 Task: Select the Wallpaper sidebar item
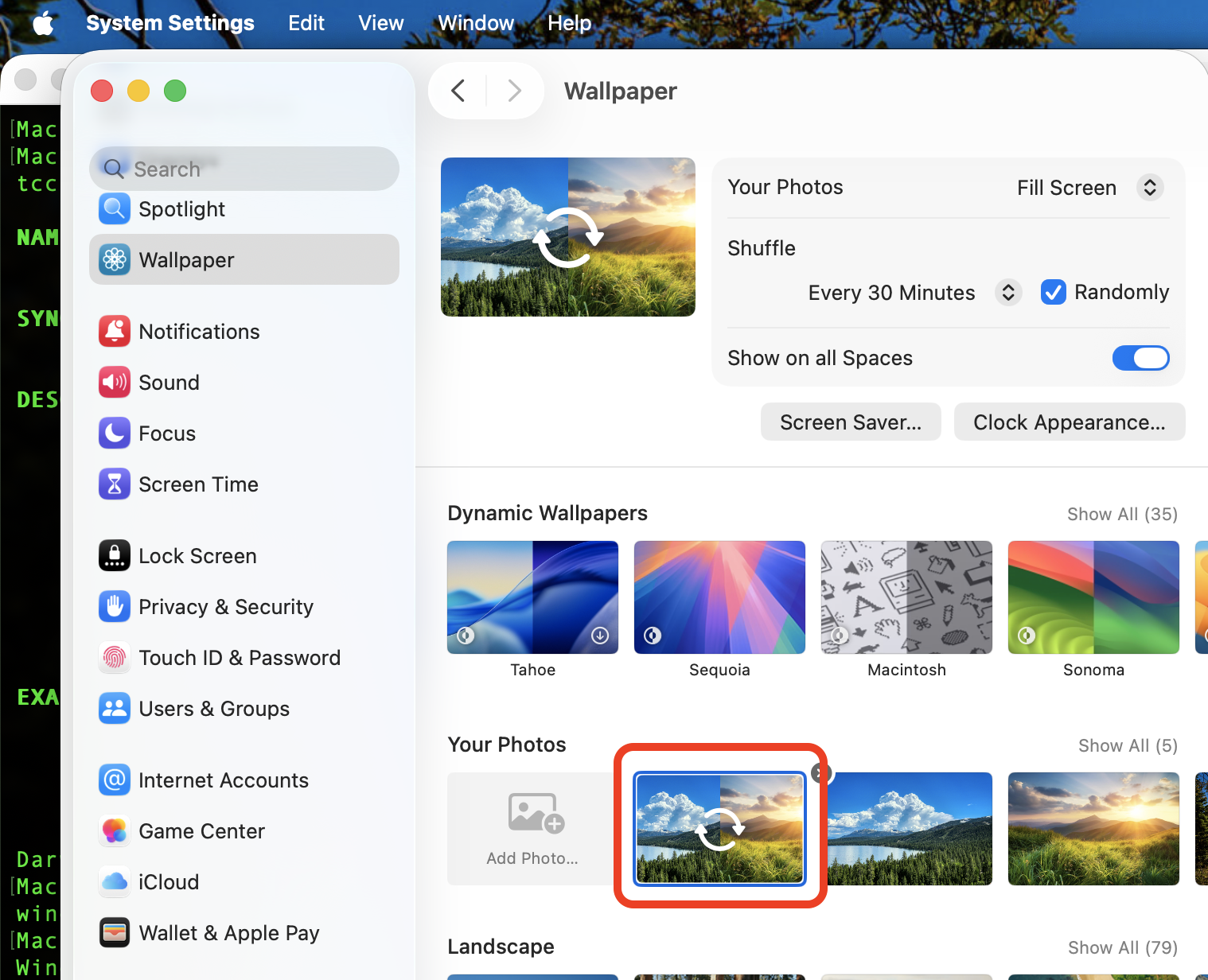click(244, 260)
